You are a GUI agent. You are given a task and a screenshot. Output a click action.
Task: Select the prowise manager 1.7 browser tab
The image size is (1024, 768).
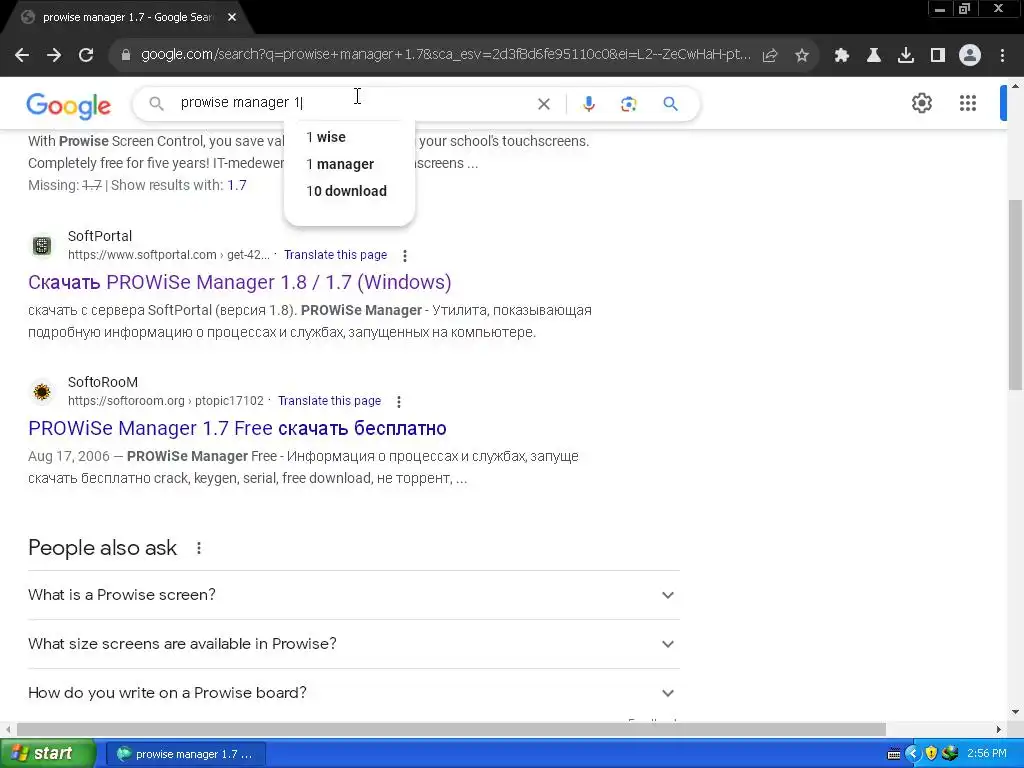click(127, 18)
